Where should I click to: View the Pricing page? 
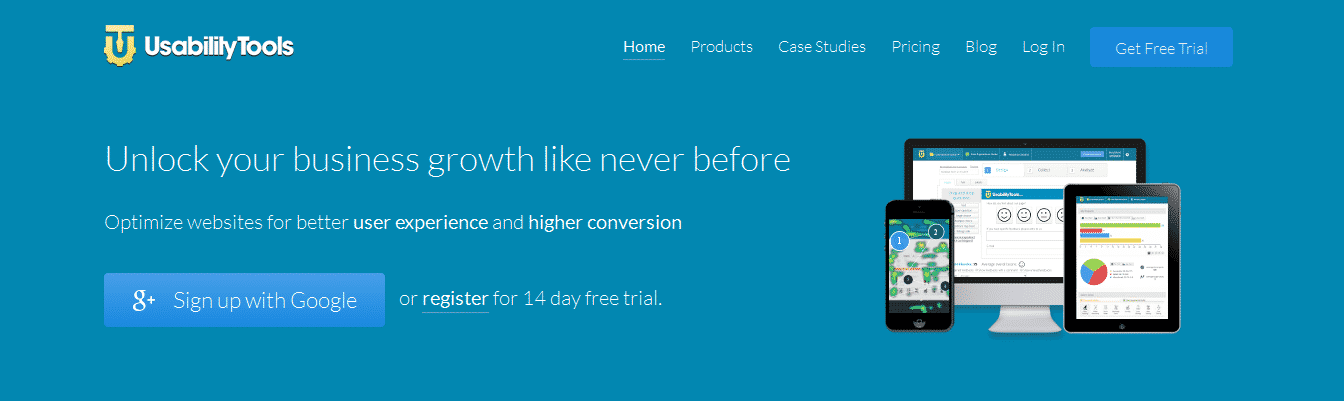pos(915,47)
